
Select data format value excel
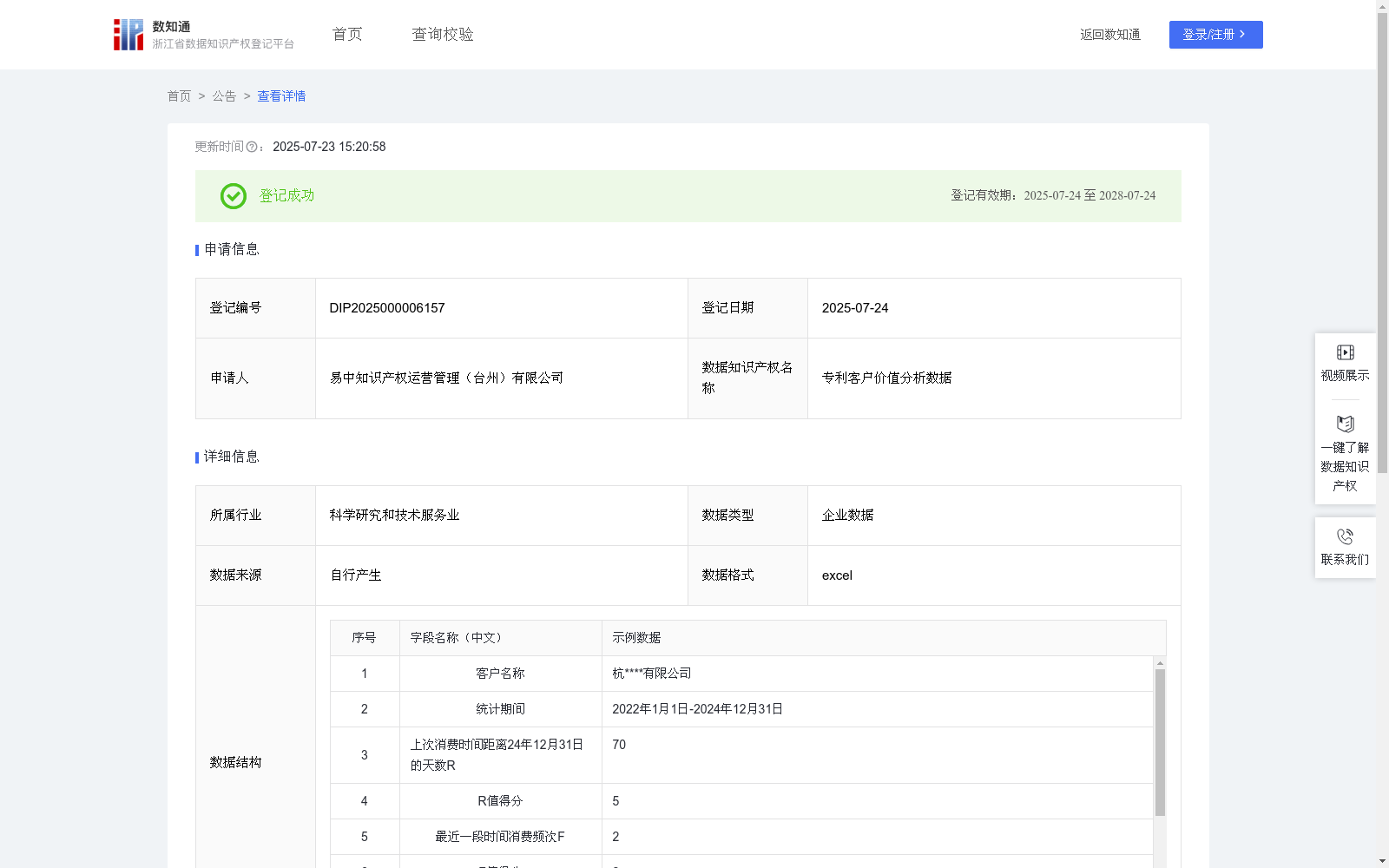[837, 575]
